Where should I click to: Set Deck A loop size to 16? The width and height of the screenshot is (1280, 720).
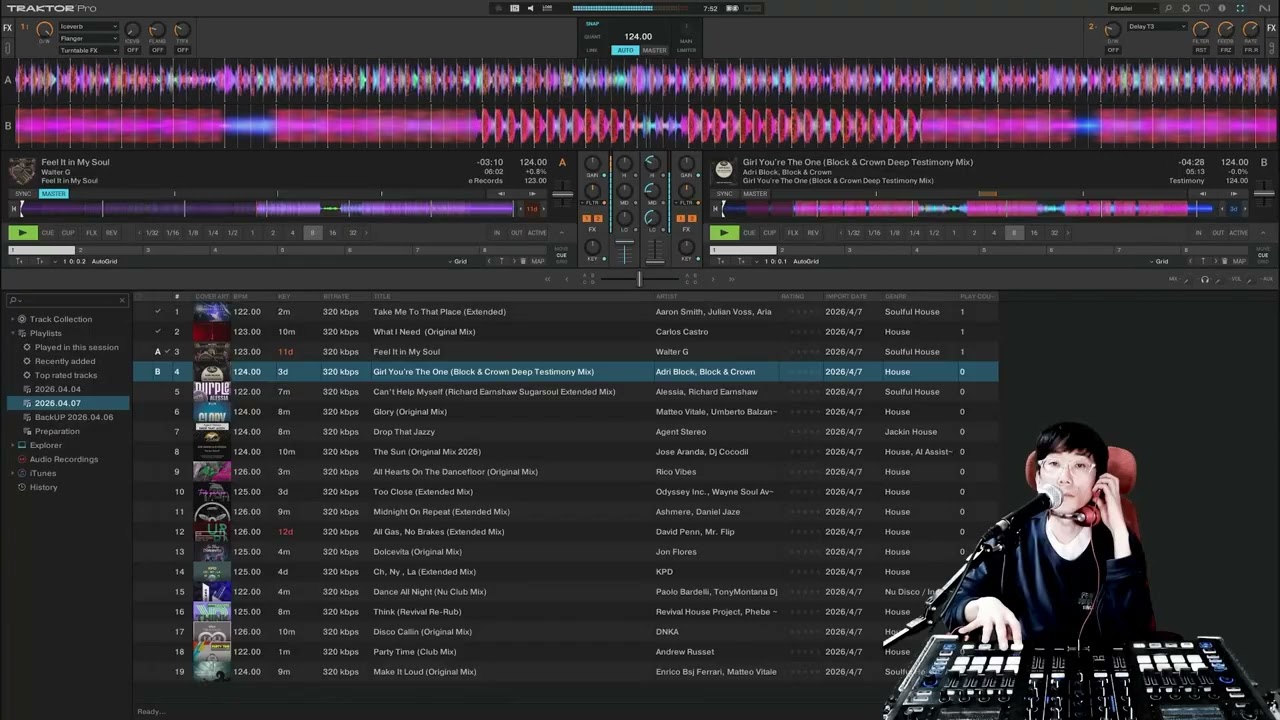point(332,233)
